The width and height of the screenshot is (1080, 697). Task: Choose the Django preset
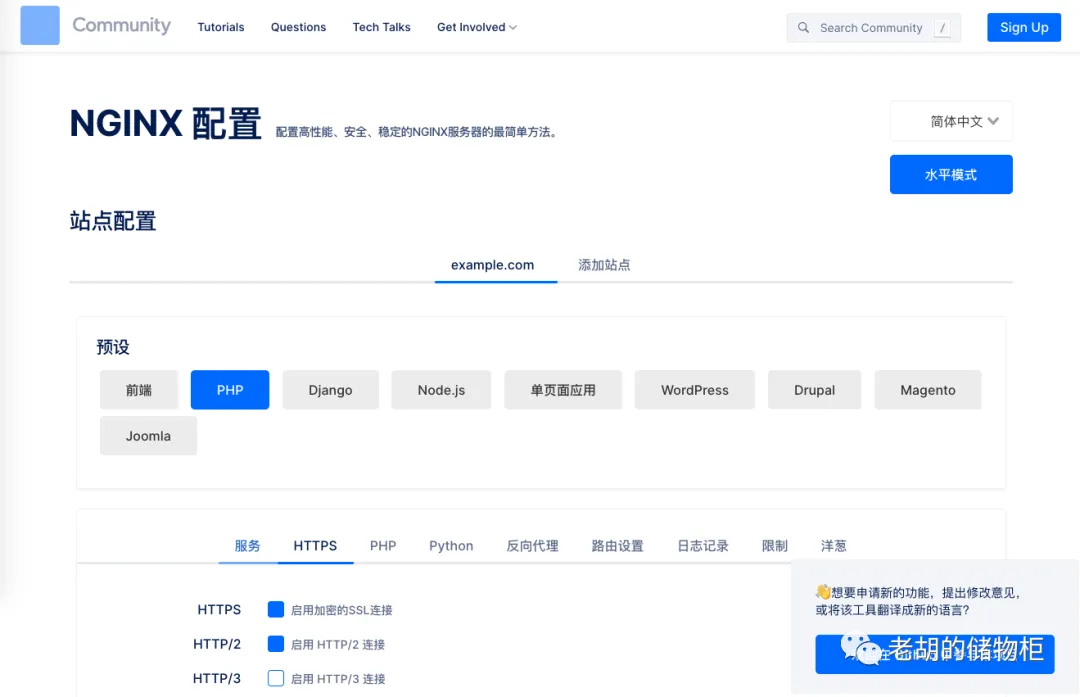(x=331, y=390)
